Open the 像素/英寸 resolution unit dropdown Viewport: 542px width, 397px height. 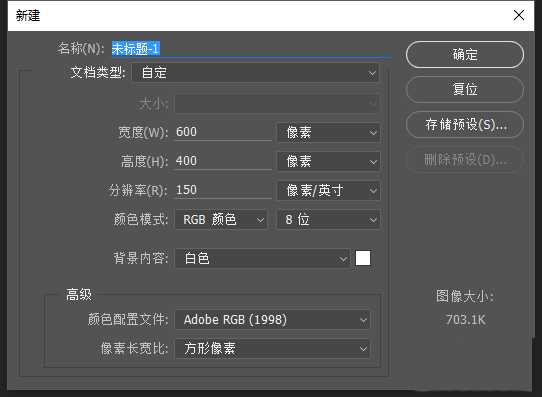click(x=328, y=190)
